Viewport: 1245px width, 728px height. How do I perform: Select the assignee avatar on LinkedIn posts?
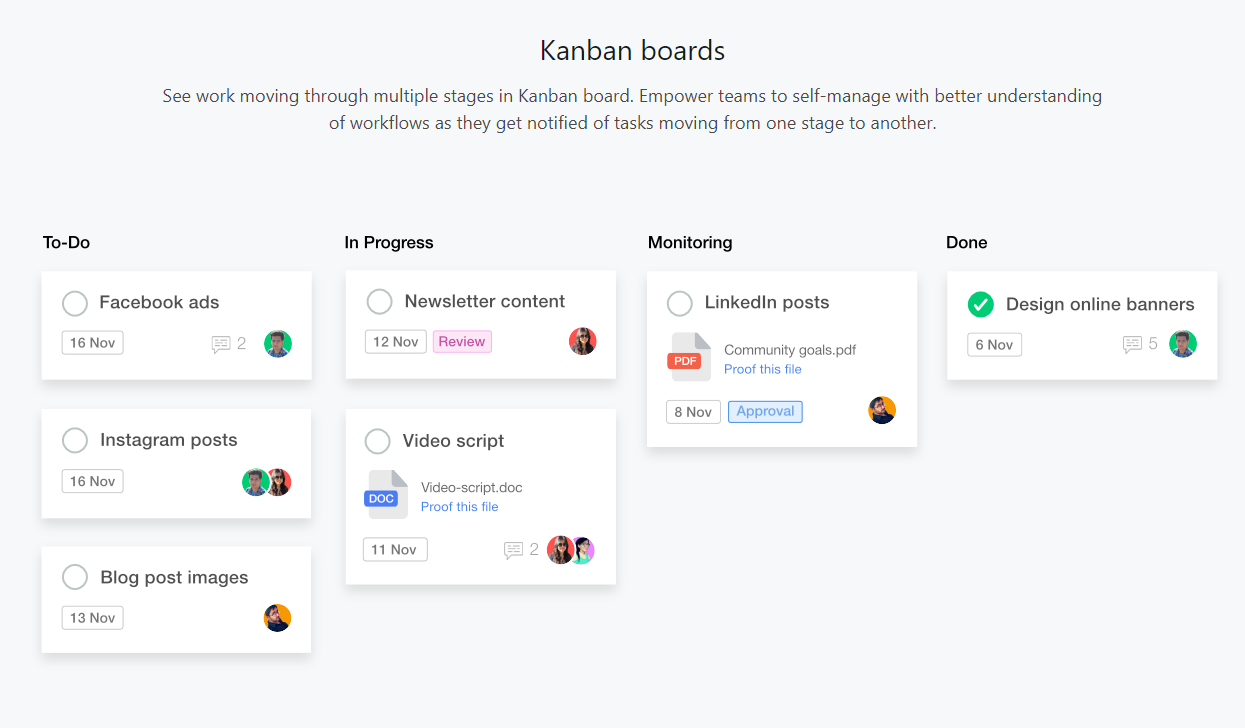[x=882, y=410]
